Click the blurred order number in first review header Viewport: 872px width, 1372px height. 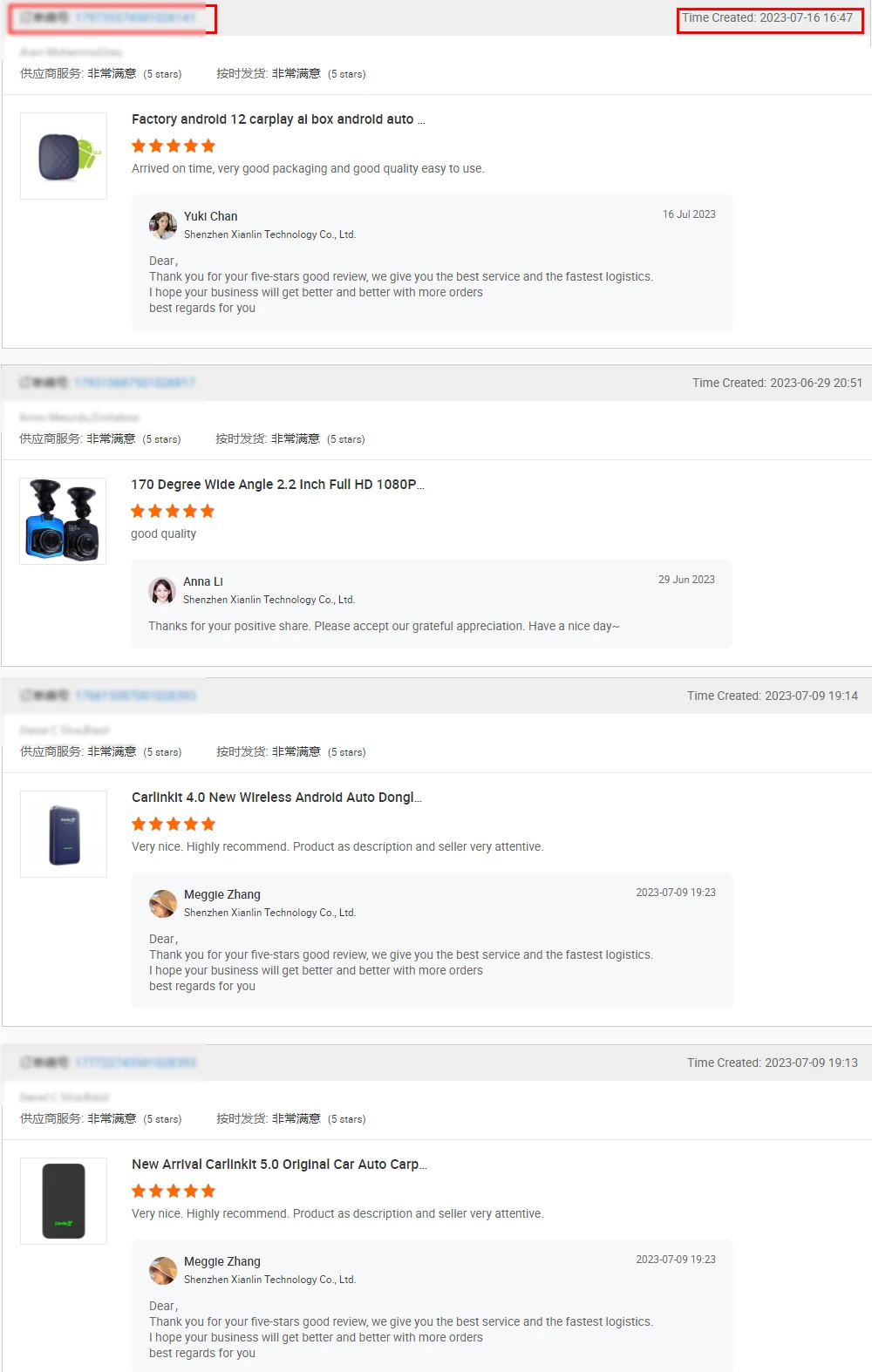(135, 17)
